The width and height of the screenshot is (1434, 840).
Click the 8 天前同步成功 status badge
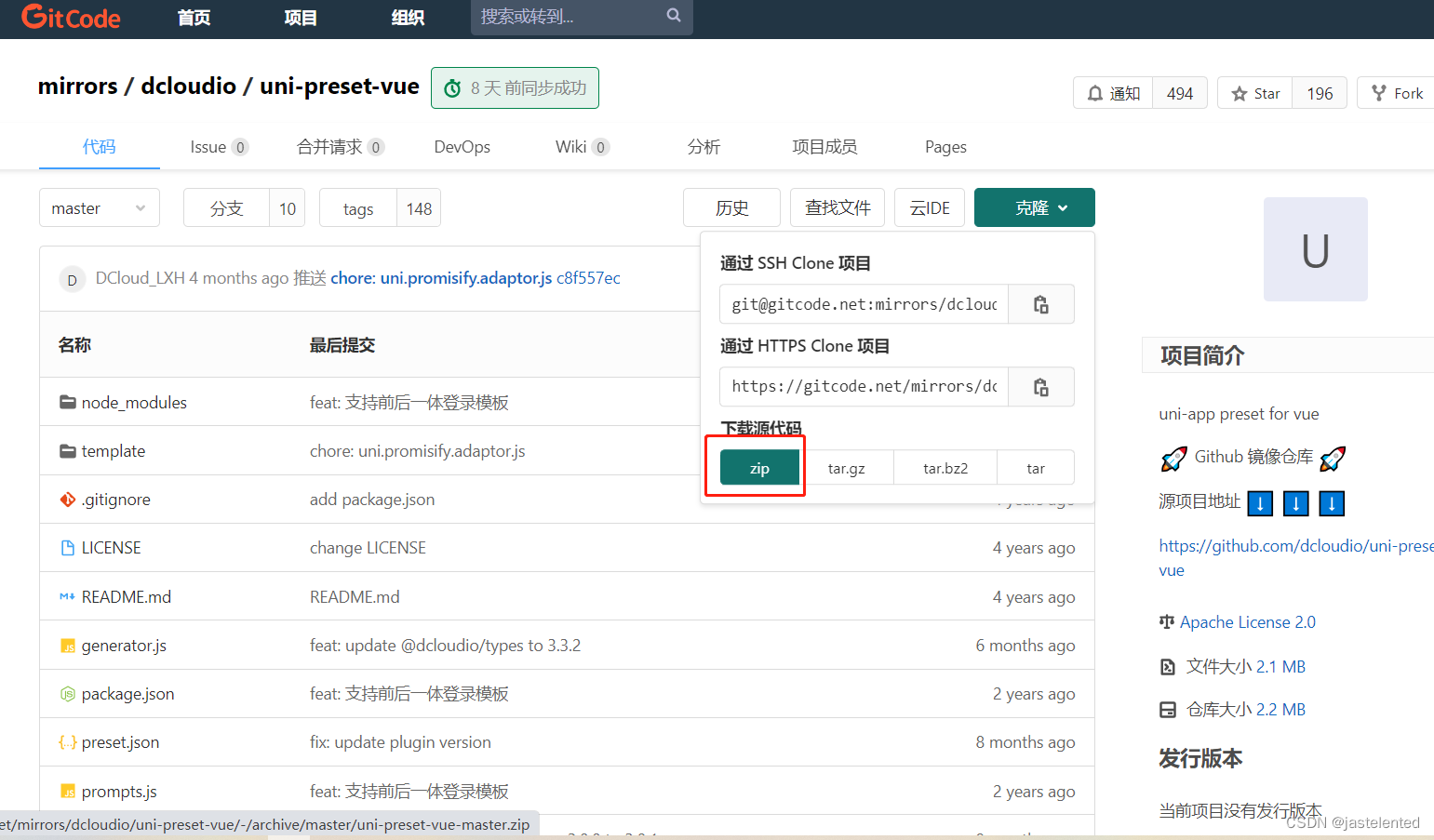(x=515, y=88)
